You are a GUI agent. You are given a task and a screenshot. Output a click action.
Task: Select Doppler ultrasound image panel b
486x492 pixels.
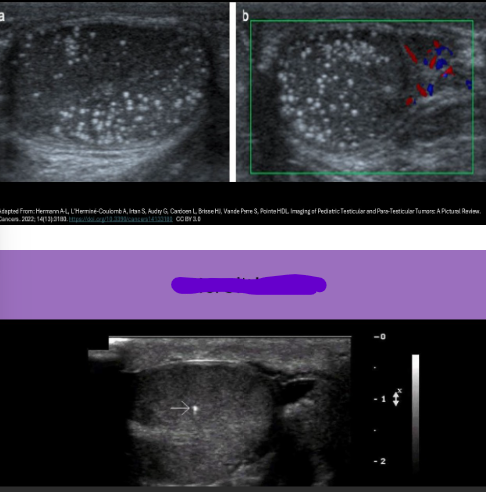[x=361, y=92]
